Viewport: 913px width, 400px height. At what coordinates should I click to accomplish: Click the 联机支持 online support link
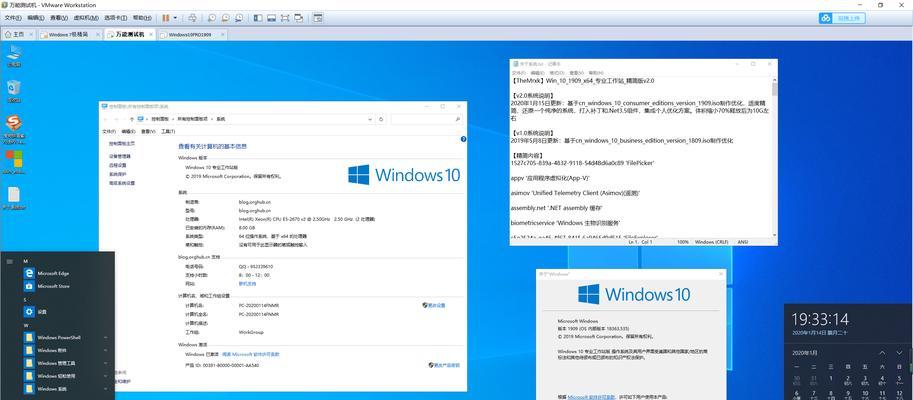click(x=247, y=284)
